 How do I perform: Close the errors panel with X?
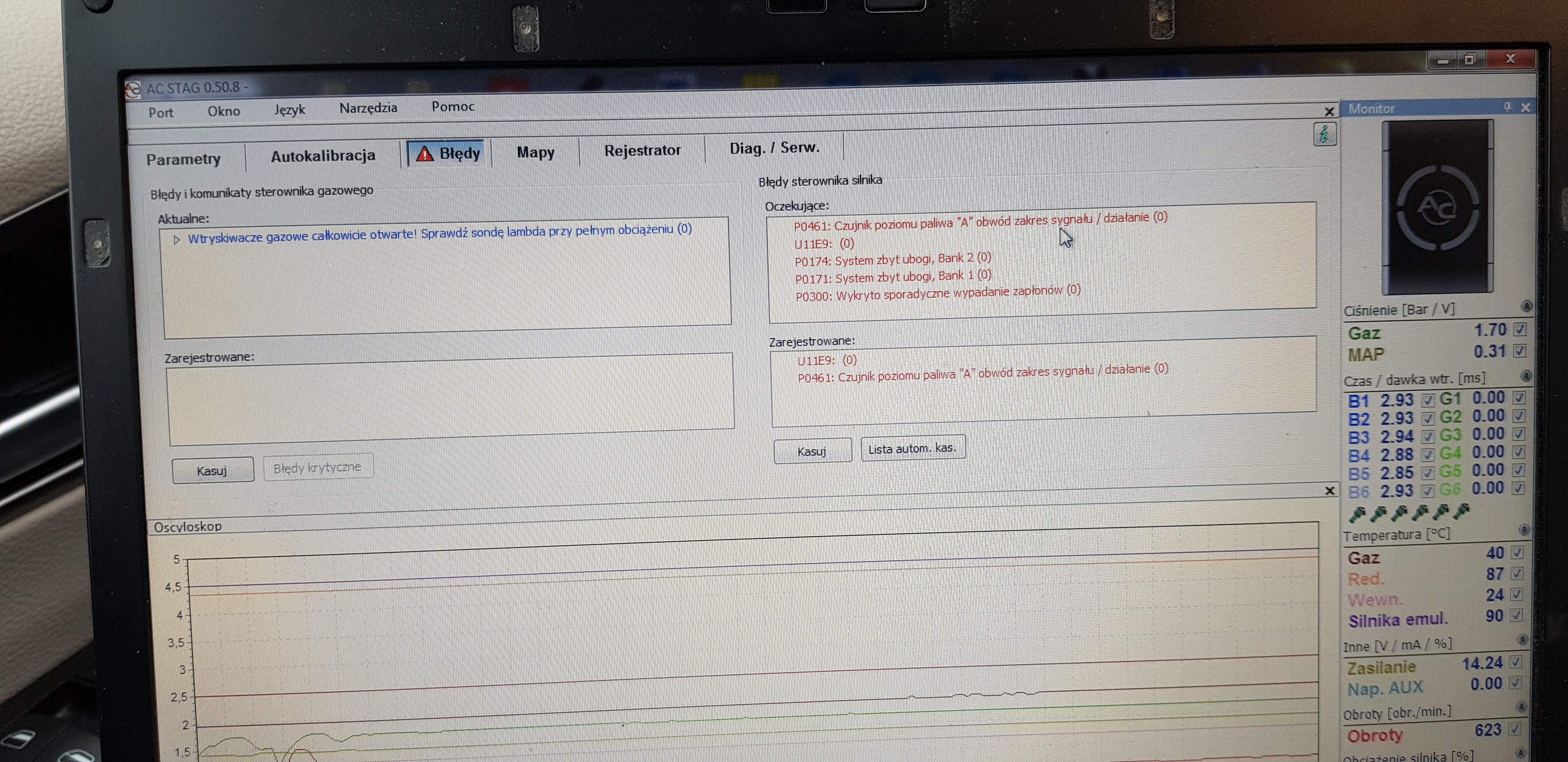tap(1329, 111)
